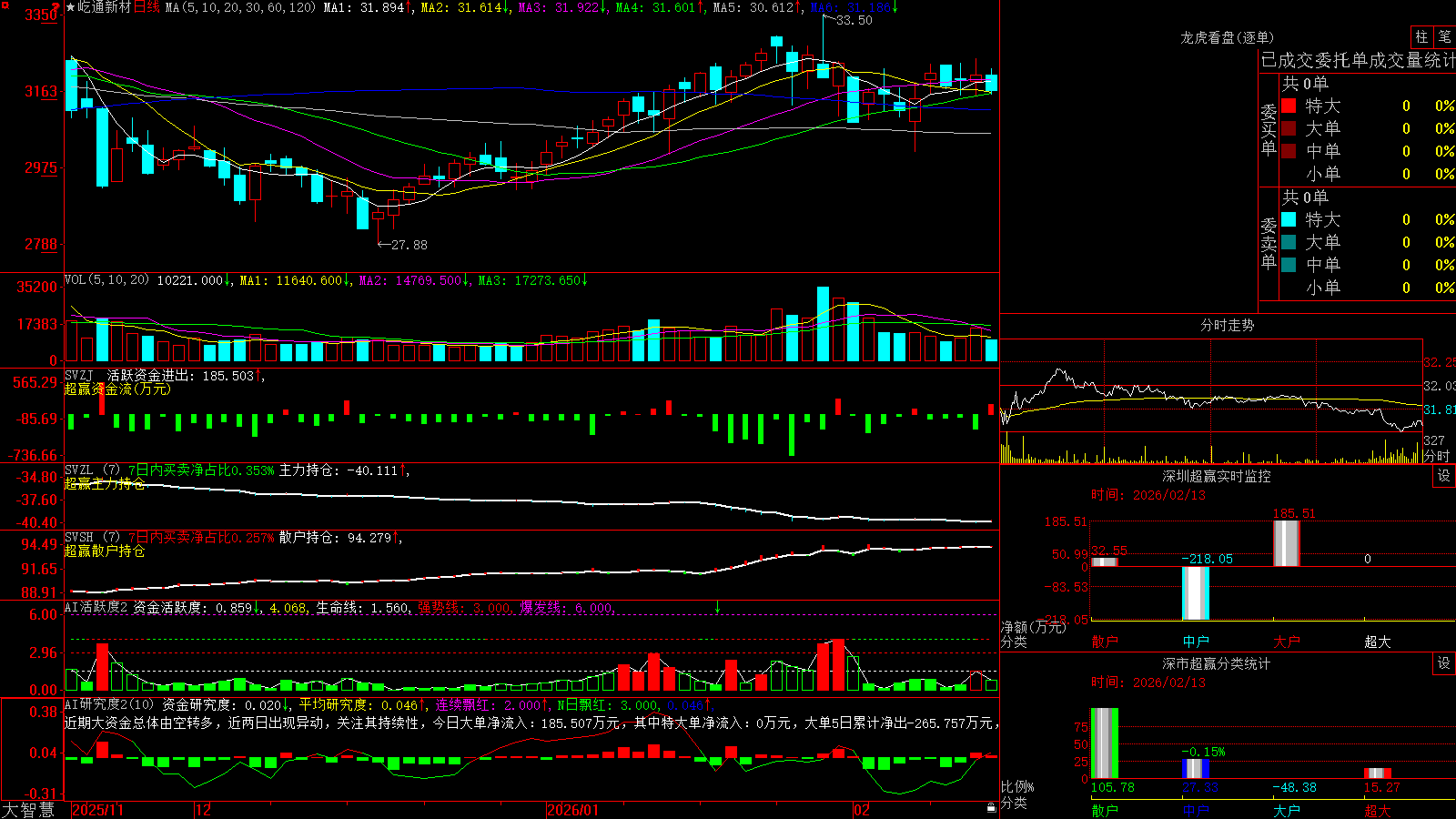Click 中户 label under 实时监控 chart
The image size is (1456, 819).
tap(1196, 642)
